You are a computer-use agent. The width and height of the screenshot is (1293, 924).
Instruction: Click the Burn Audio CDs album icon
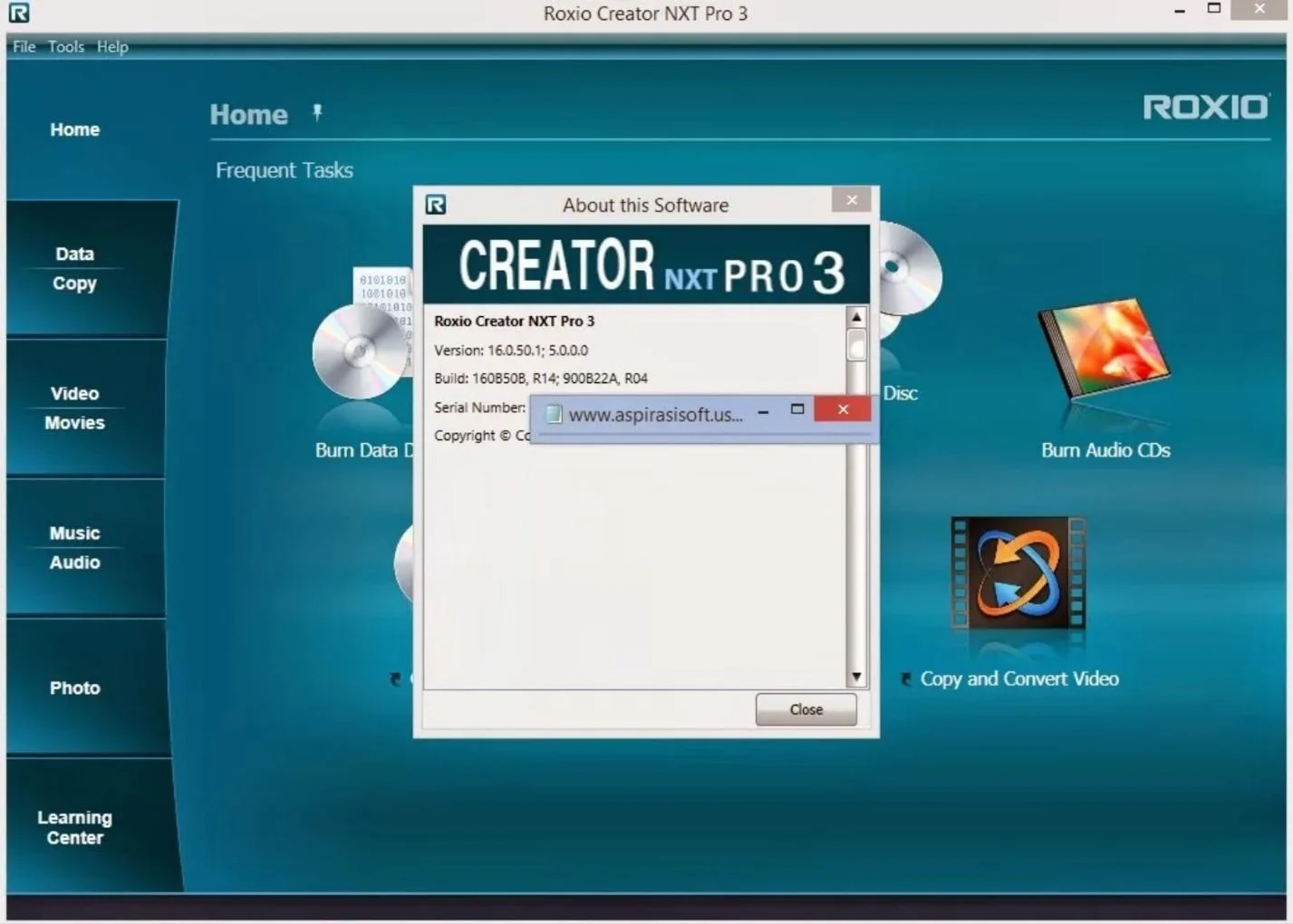click(x=1105, y=348)
